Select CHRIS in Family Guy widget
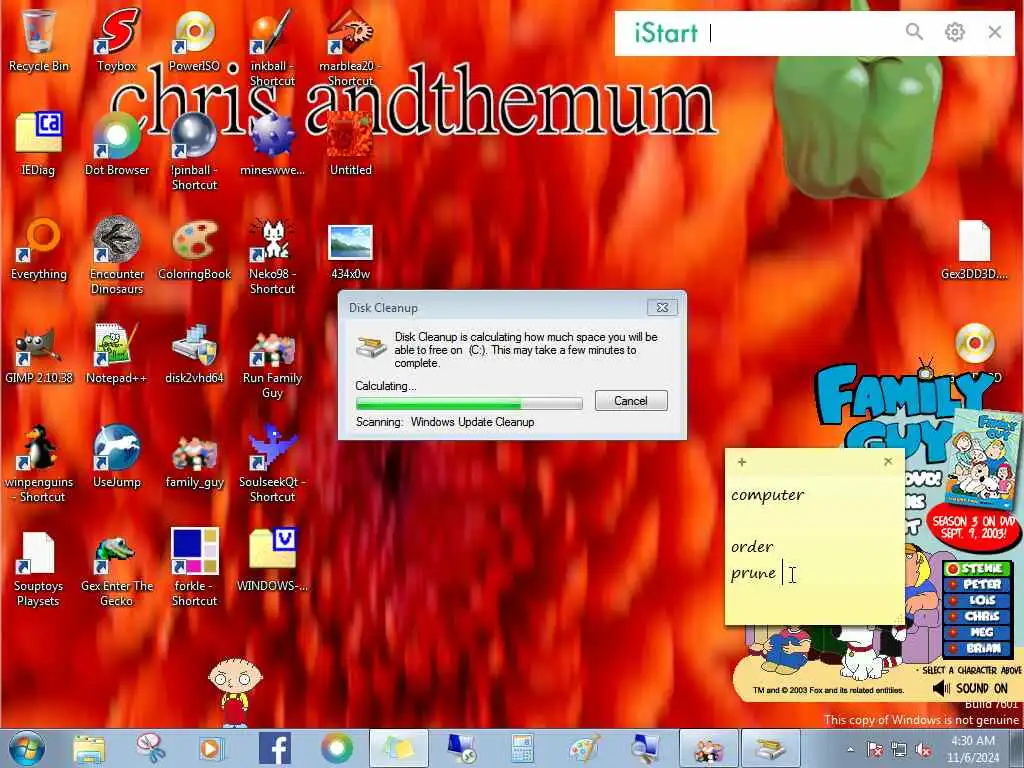 [x=978, y=616]
